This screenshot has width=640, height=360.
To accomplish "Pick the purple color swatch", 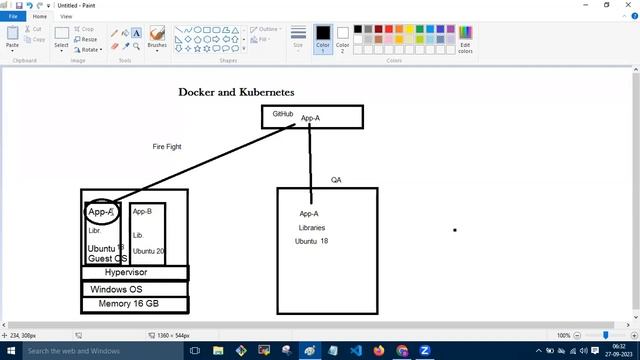I will (x=451, y=29).
